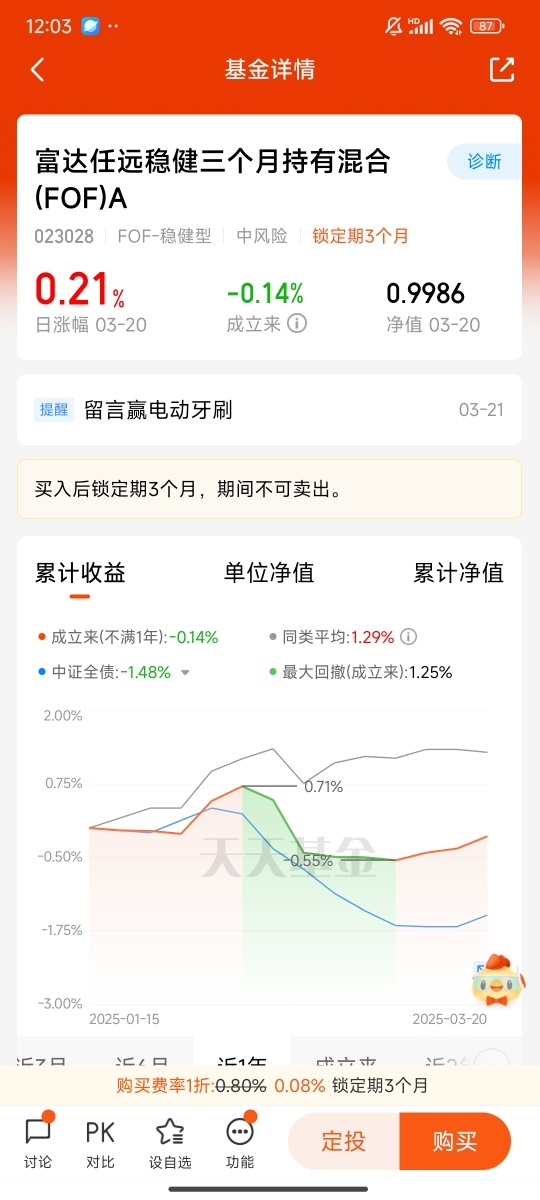Screen dimensions: 540x1200
Task: Switch to 累计净值 tab
Action: [459, 573]
